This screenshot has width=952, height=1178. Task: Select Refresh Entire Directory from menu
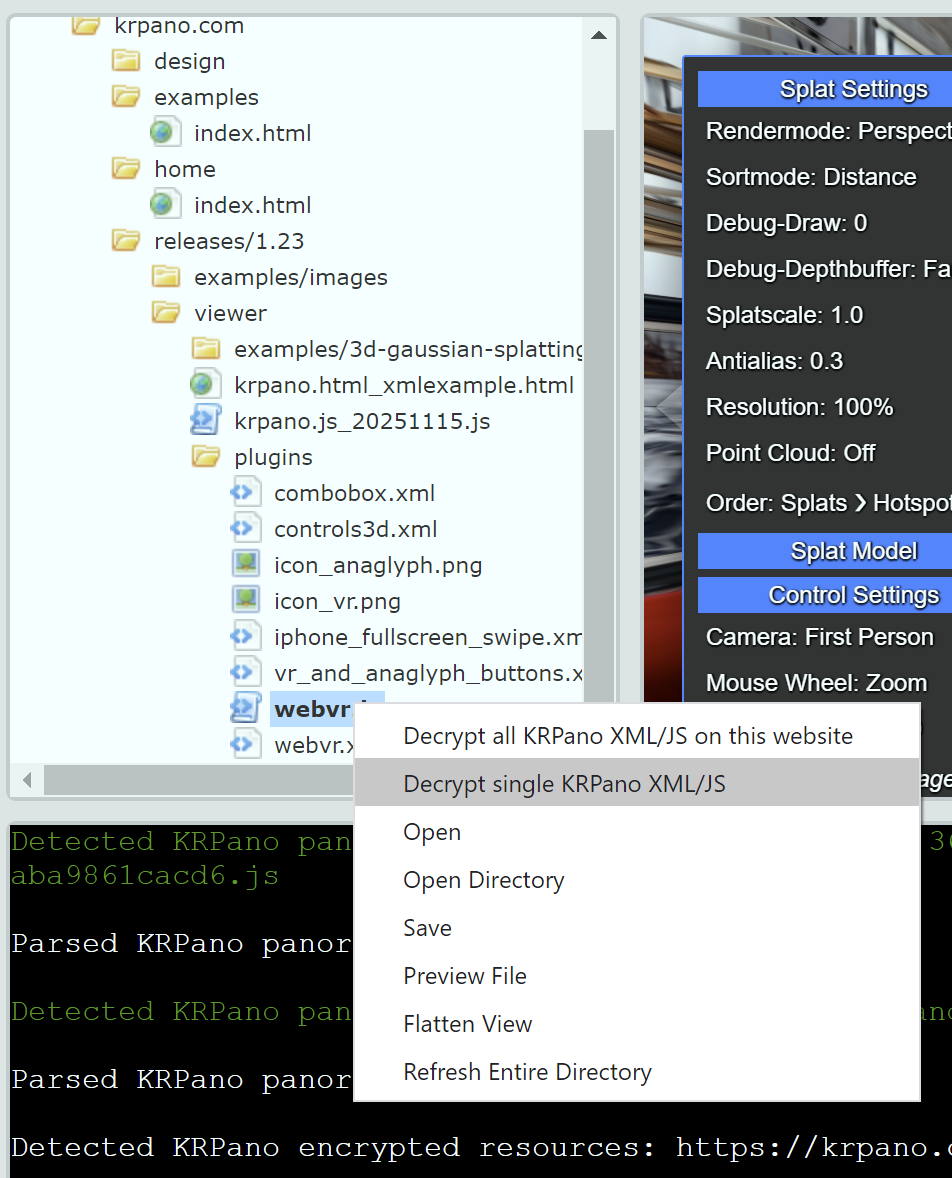[x=527, y=1071]
